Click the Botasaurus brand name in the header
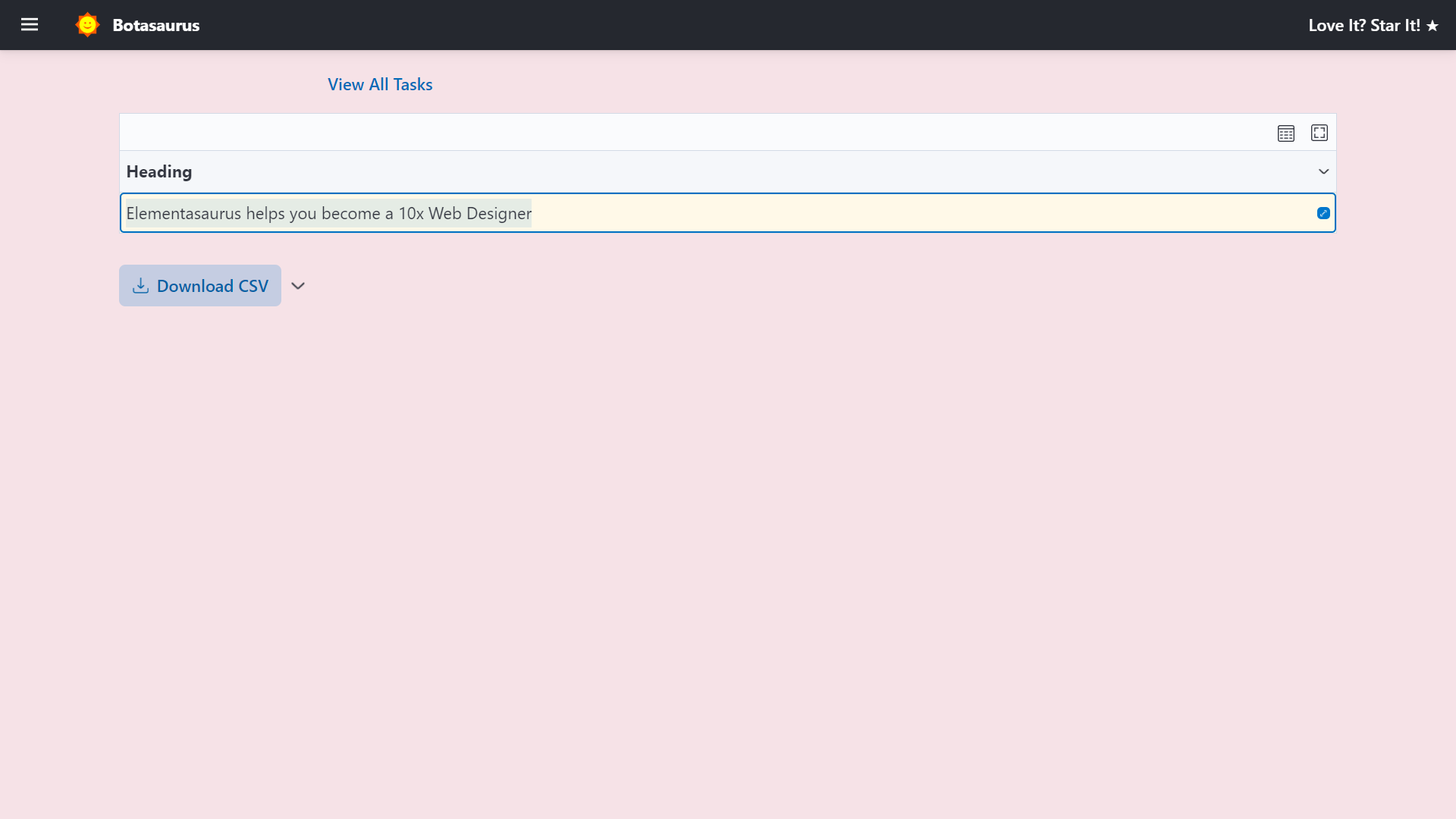The width and height of the screenshot is (1456, 819). coord(155,24)
